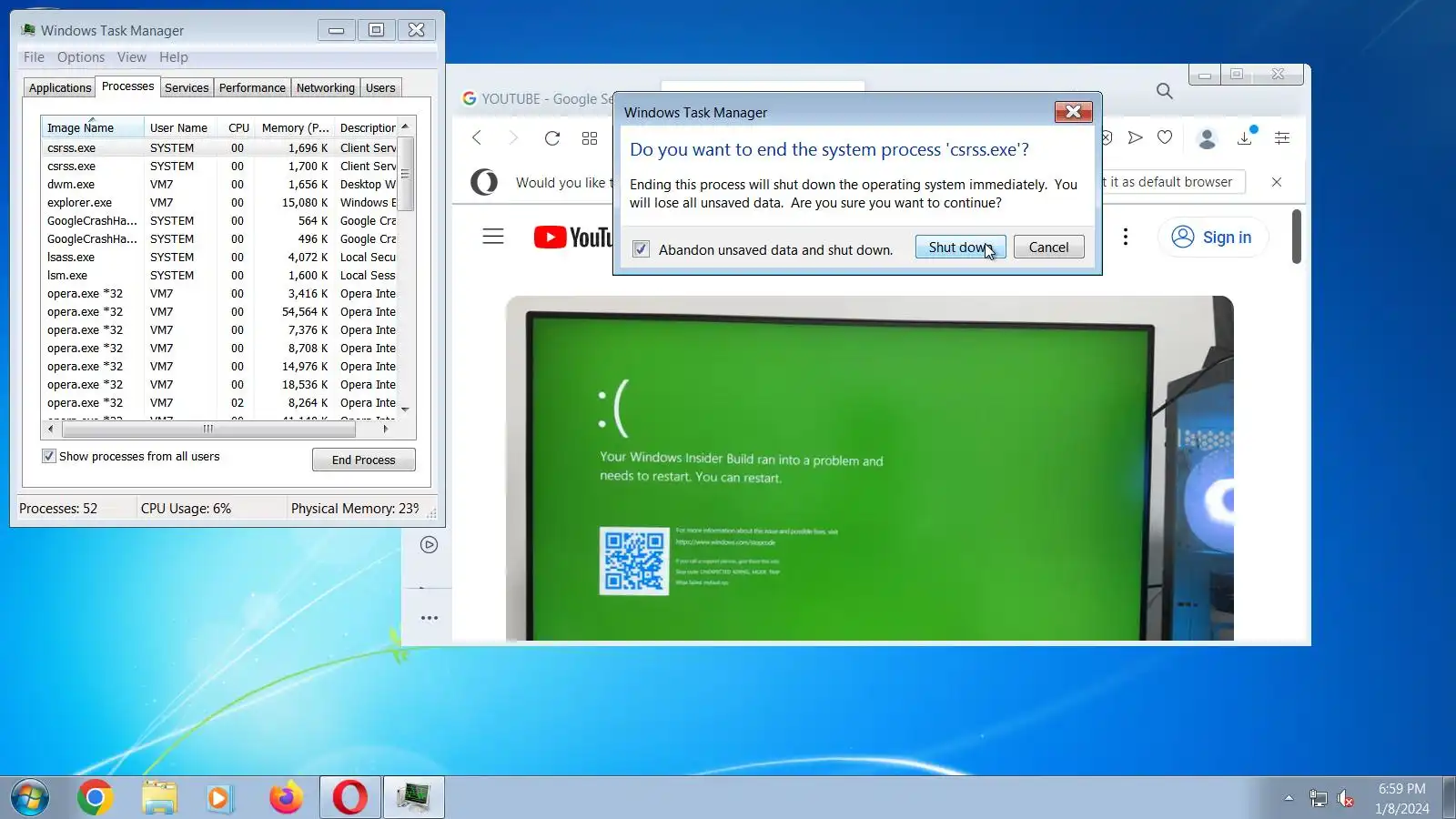Image resolution: width=1456 pixels, height=819 pixels.
Task: Sort processes by the Image Name column
Action: pos(92,127)
